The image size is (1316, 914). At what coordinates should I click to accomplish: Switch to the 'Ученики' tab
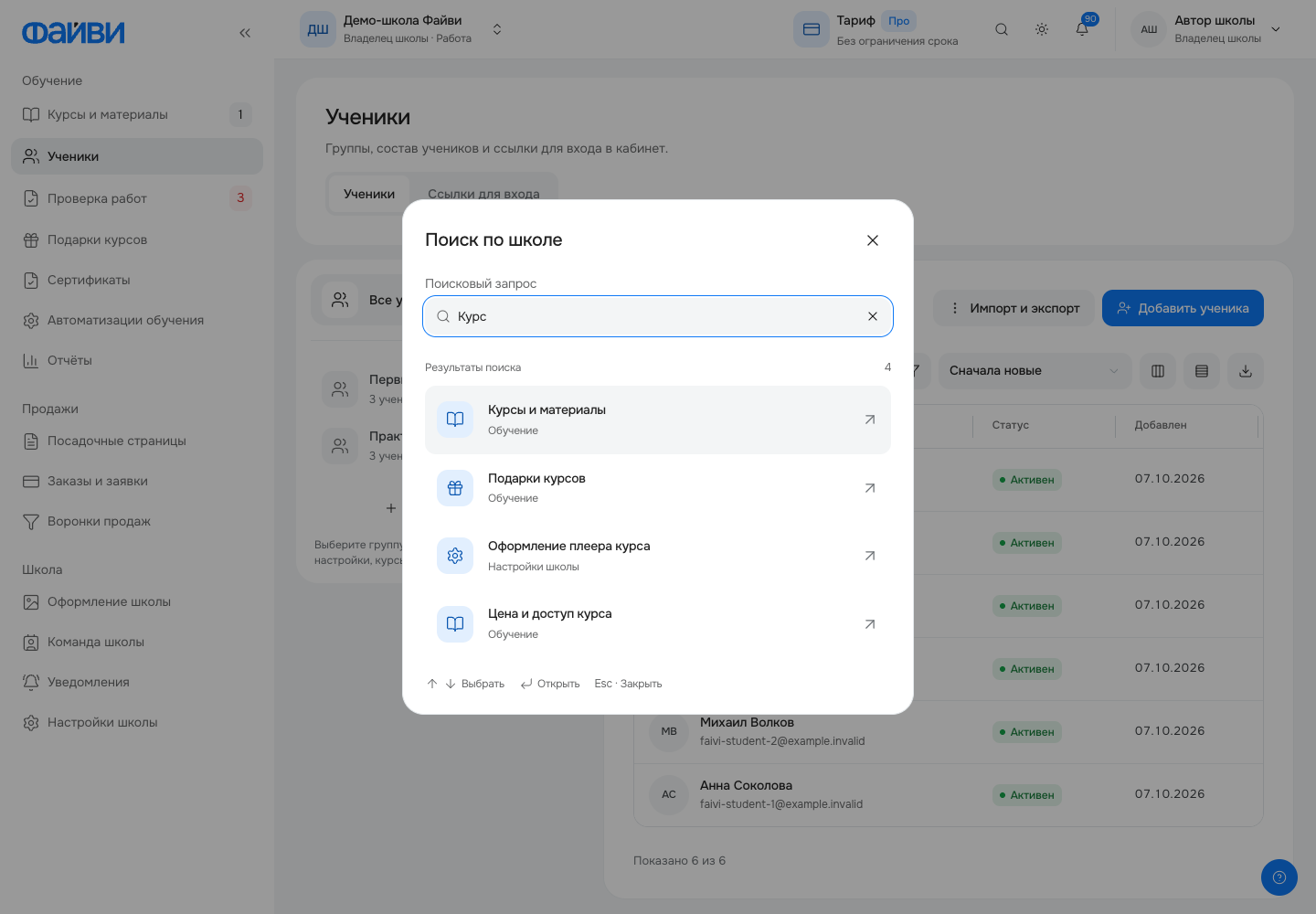click(369, 194)
